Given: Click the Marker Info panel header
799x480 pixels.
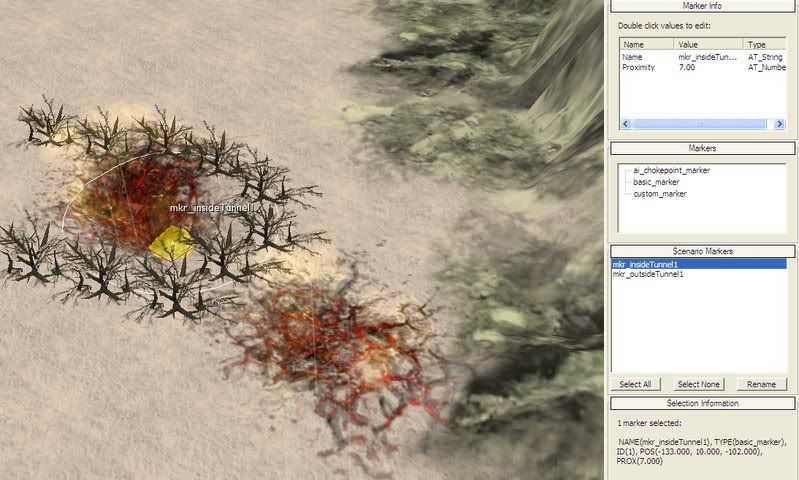Looking at the screenshot, I should (702, 6).
